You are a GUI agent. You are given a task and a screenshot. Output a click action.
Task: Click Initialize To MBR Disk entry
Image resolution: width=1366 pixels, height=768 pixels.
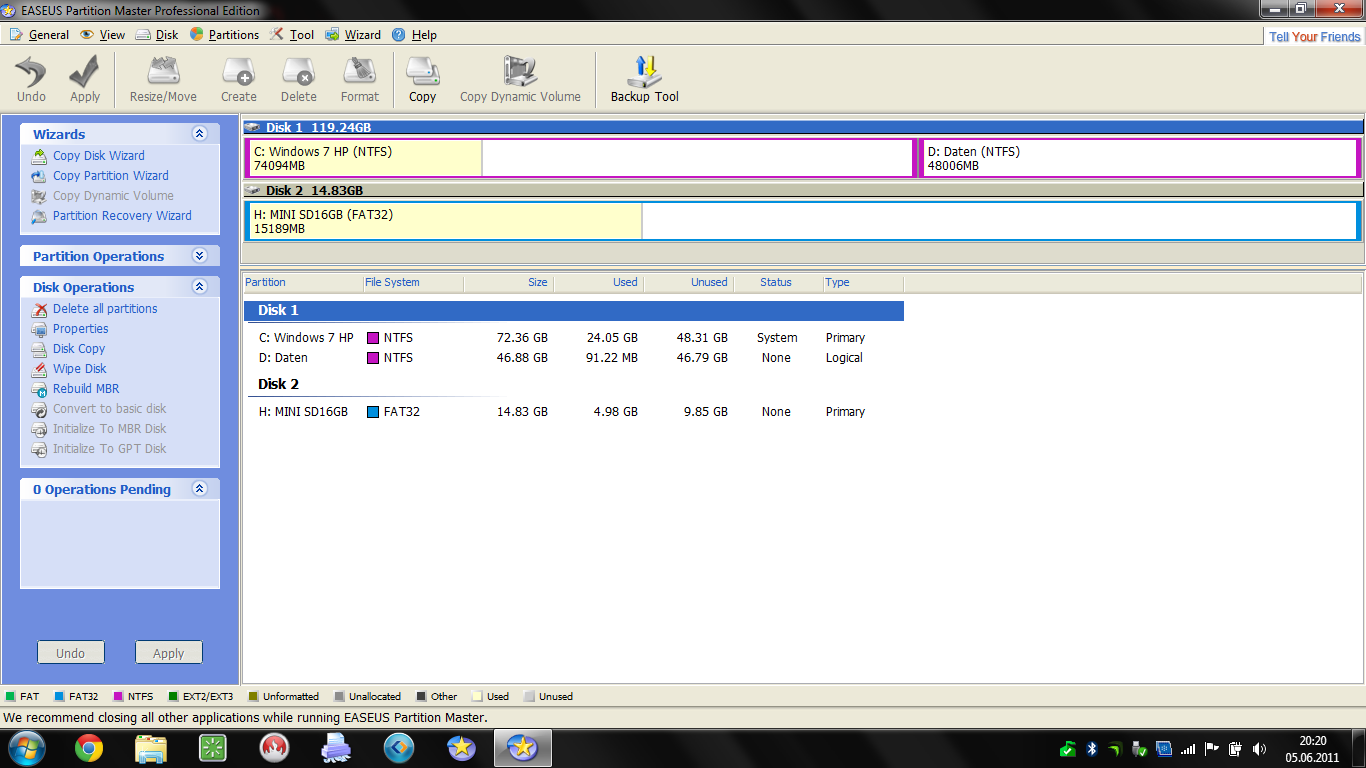[x=109, y=429]
